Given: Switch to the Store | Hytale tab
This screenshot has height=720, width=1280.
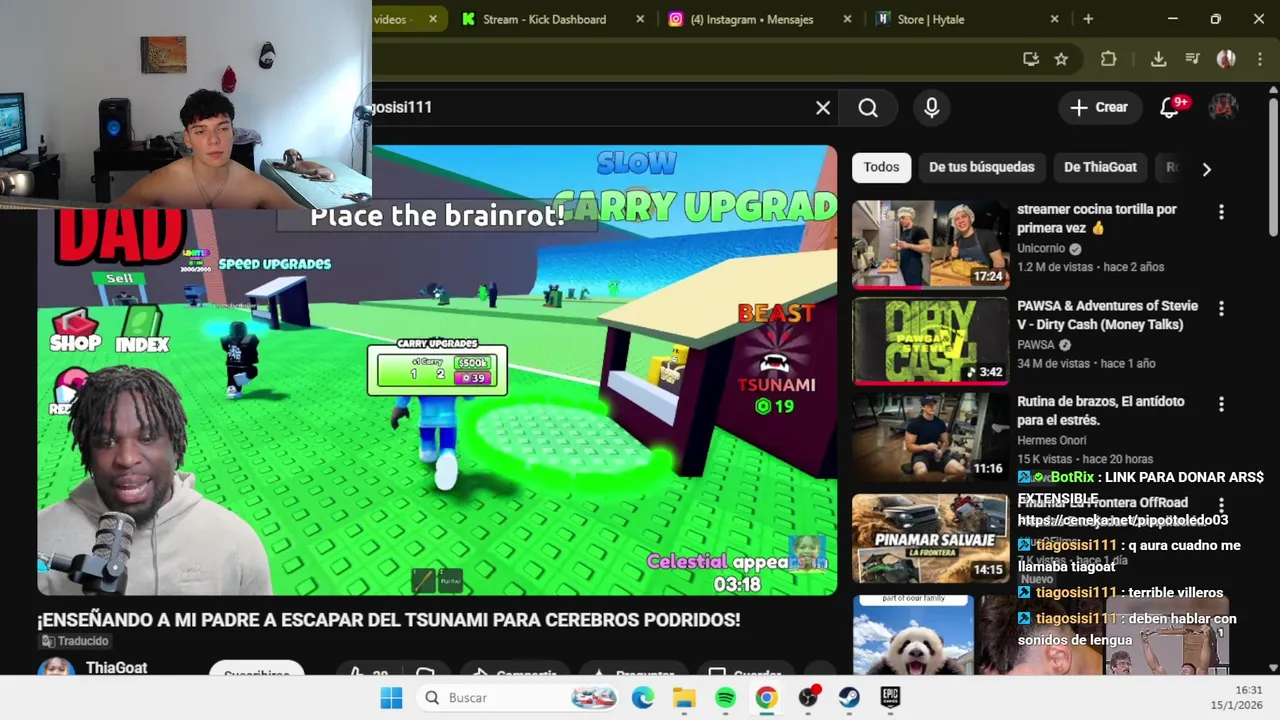Looking at the screenshot, I should (x=931, y=19).
